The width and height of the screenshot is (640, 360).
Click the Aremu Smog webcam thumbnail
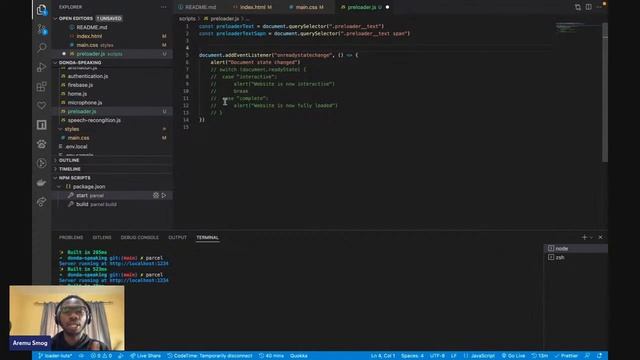click(x=67, y=318)
